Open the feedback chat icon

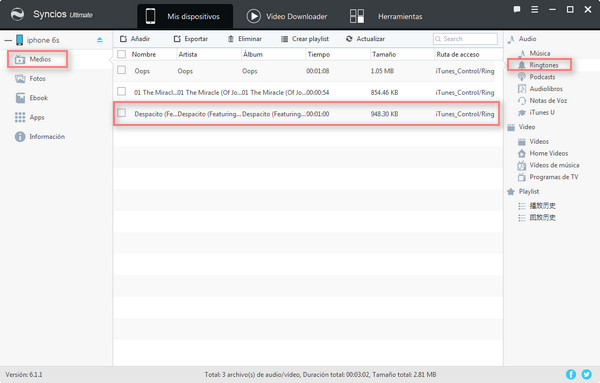[x=517, y=9]
